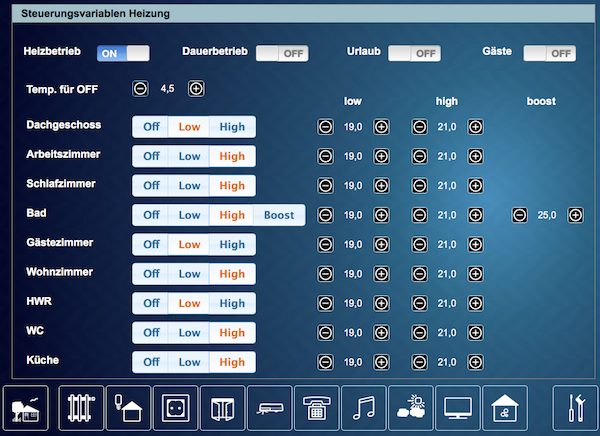
Task: Decrease WC low temperature
Action: 326,333
